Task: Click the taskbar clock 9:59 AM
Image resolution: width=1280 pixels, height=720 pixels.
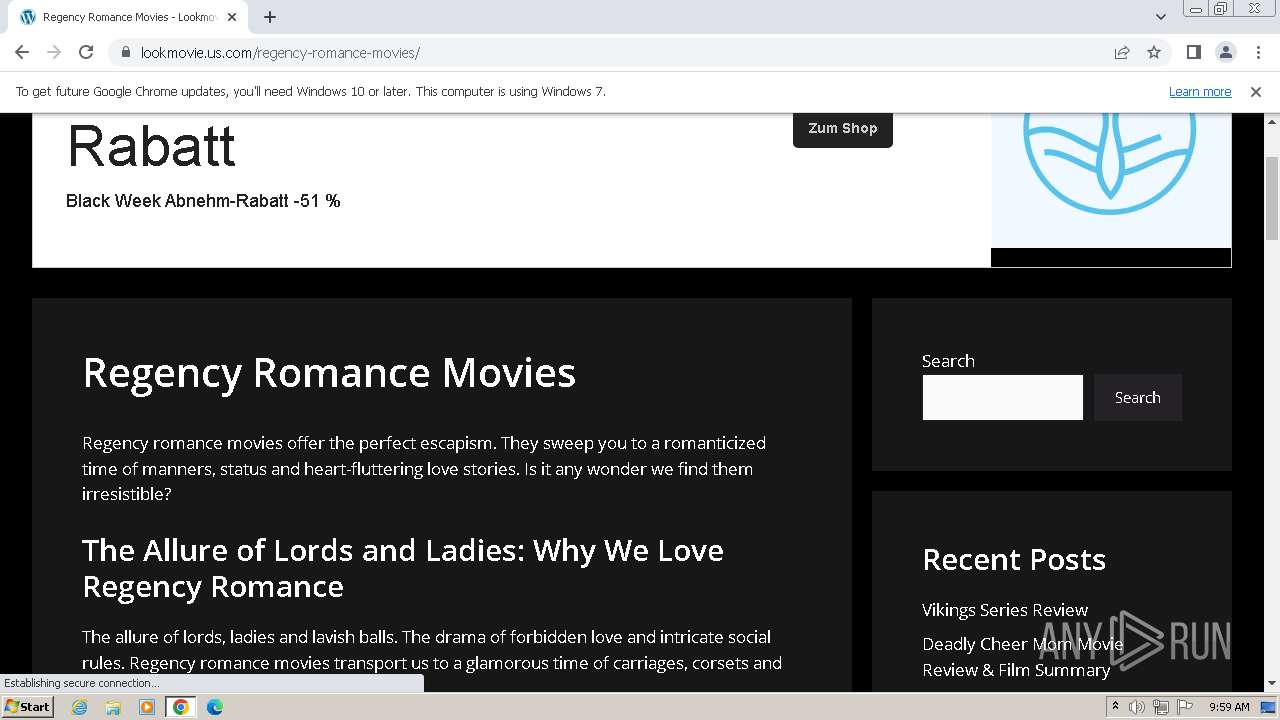Action: [1229, 707]
